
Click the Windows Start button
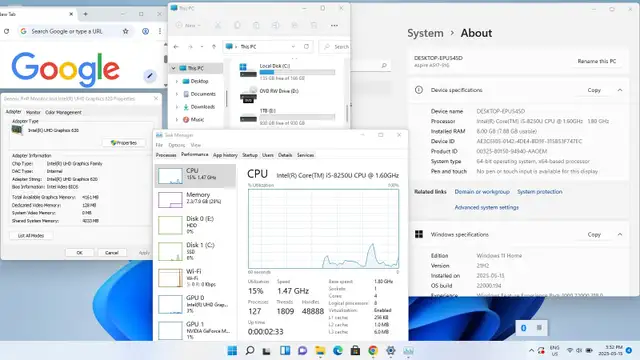coord(232,351)
